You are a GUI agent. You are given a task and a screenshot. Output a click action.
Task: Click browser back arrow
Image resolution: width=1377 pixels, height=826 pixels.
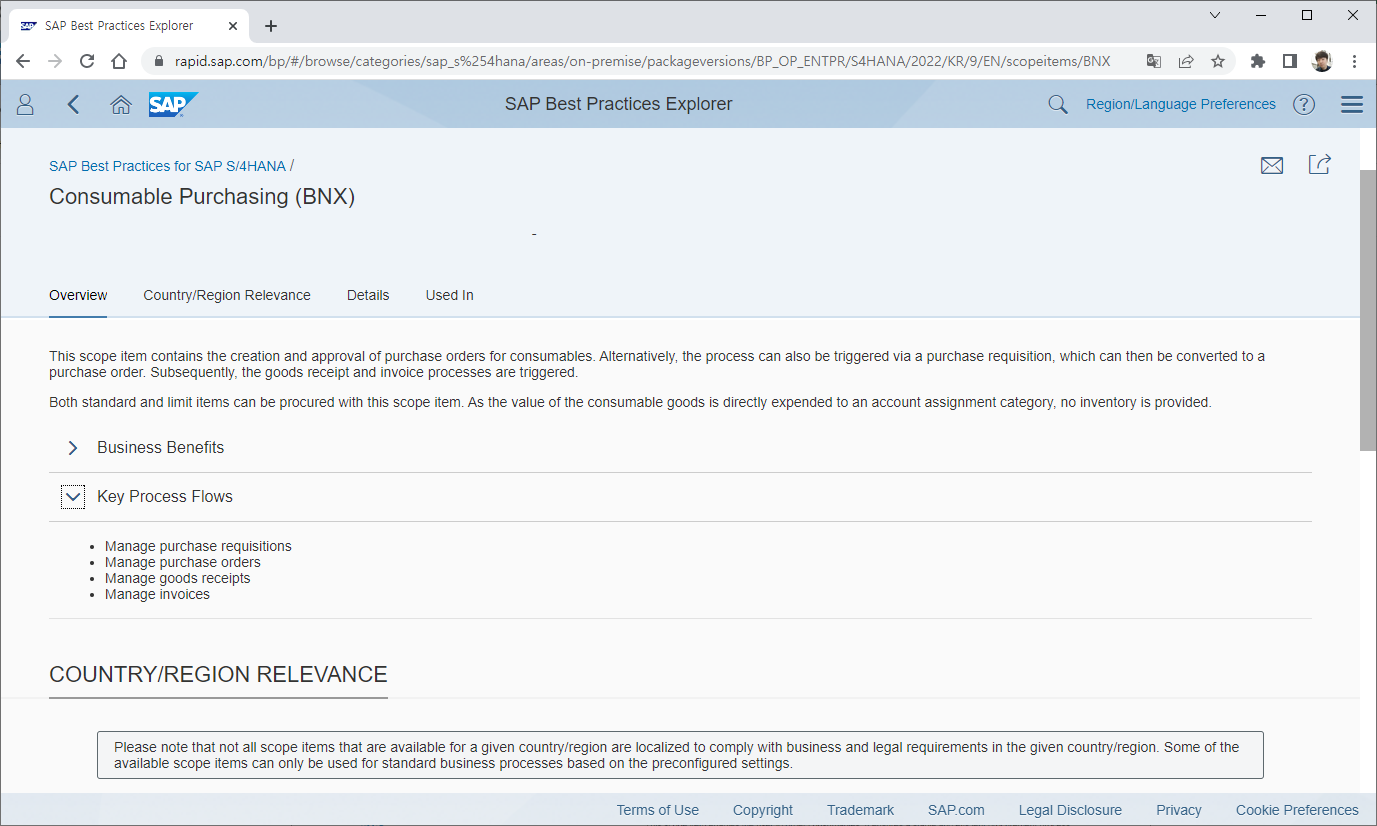click(x=23, y=61)
